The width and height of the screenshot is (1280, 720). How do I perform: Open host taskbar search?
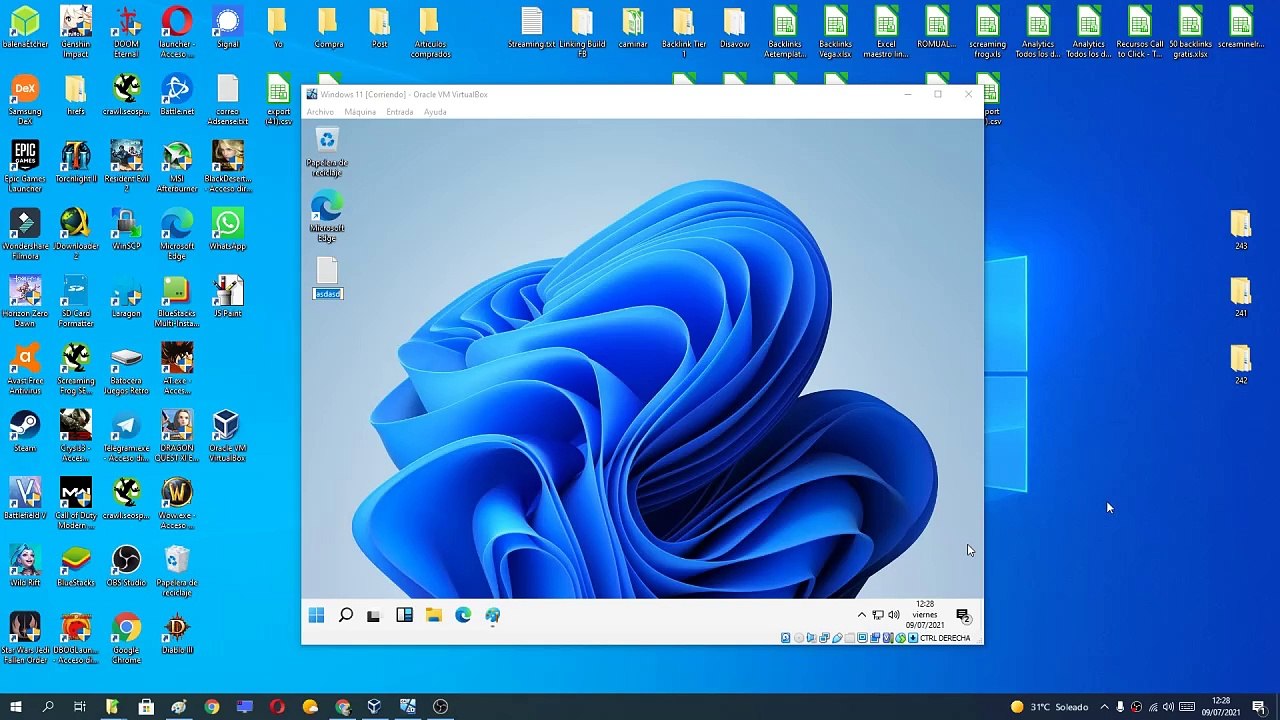click(47, 707)
